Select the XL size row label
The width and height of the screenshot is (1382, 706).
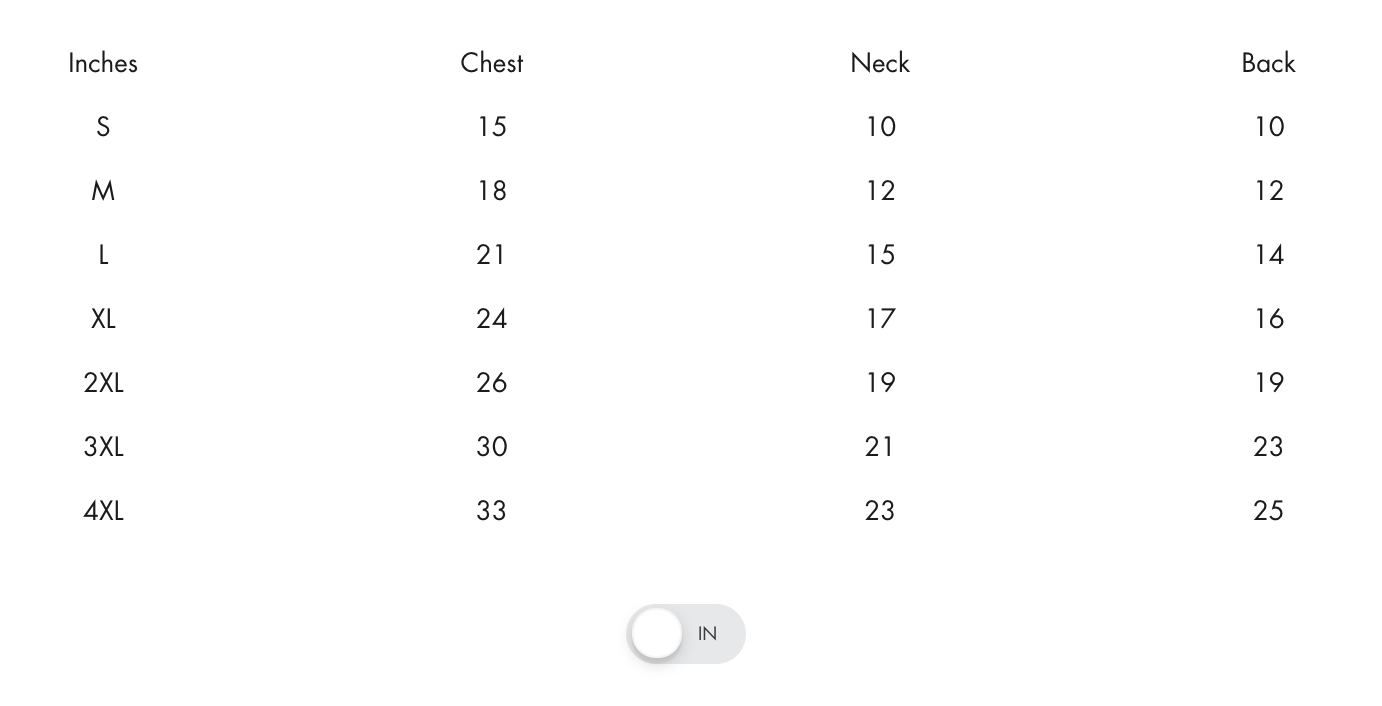point(103,319)
